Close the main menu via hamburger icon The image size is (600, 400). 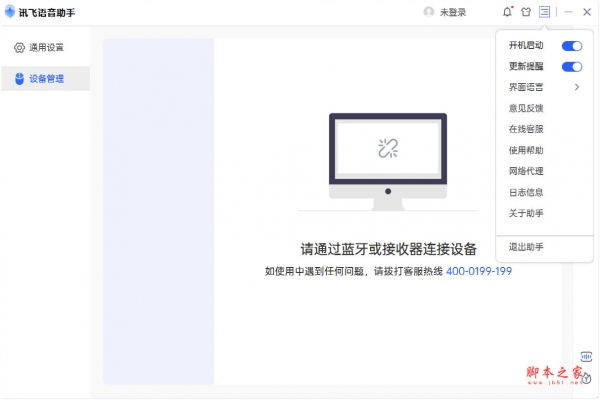coord(544,12)
